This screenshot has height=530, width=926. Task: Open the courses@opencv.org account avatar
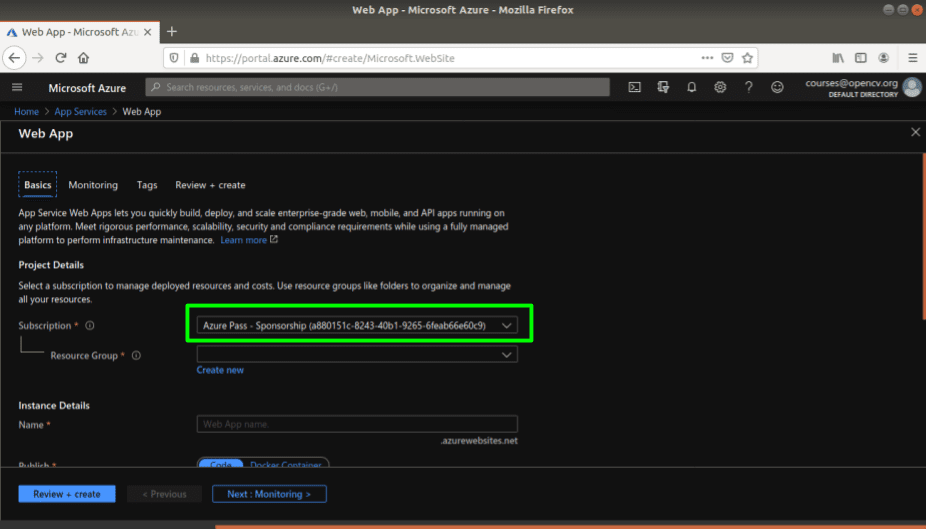pos(912,87)
